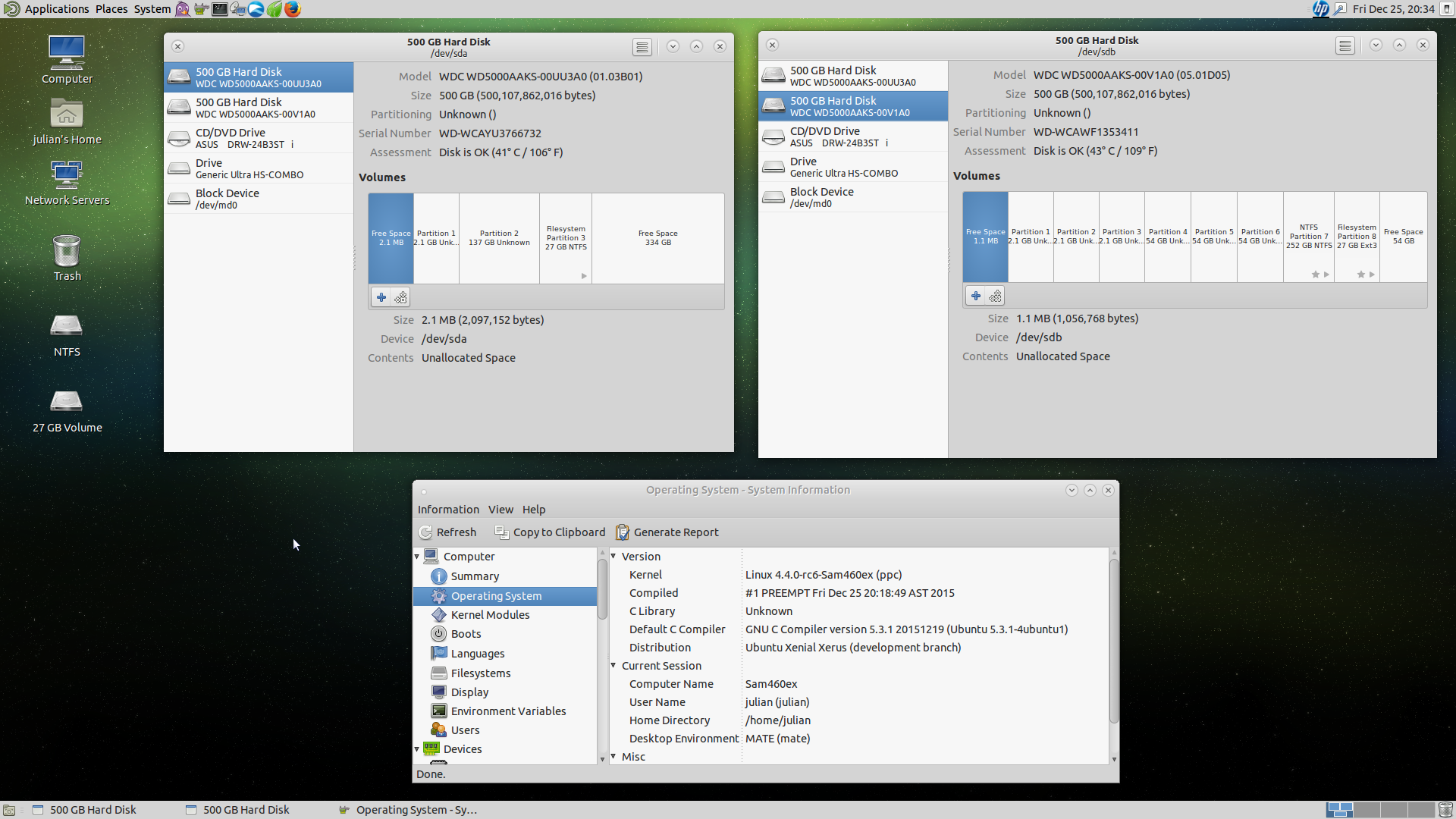Collapse the Computer tree node
Screen dimensions: 1456x819
coord(417,557)
